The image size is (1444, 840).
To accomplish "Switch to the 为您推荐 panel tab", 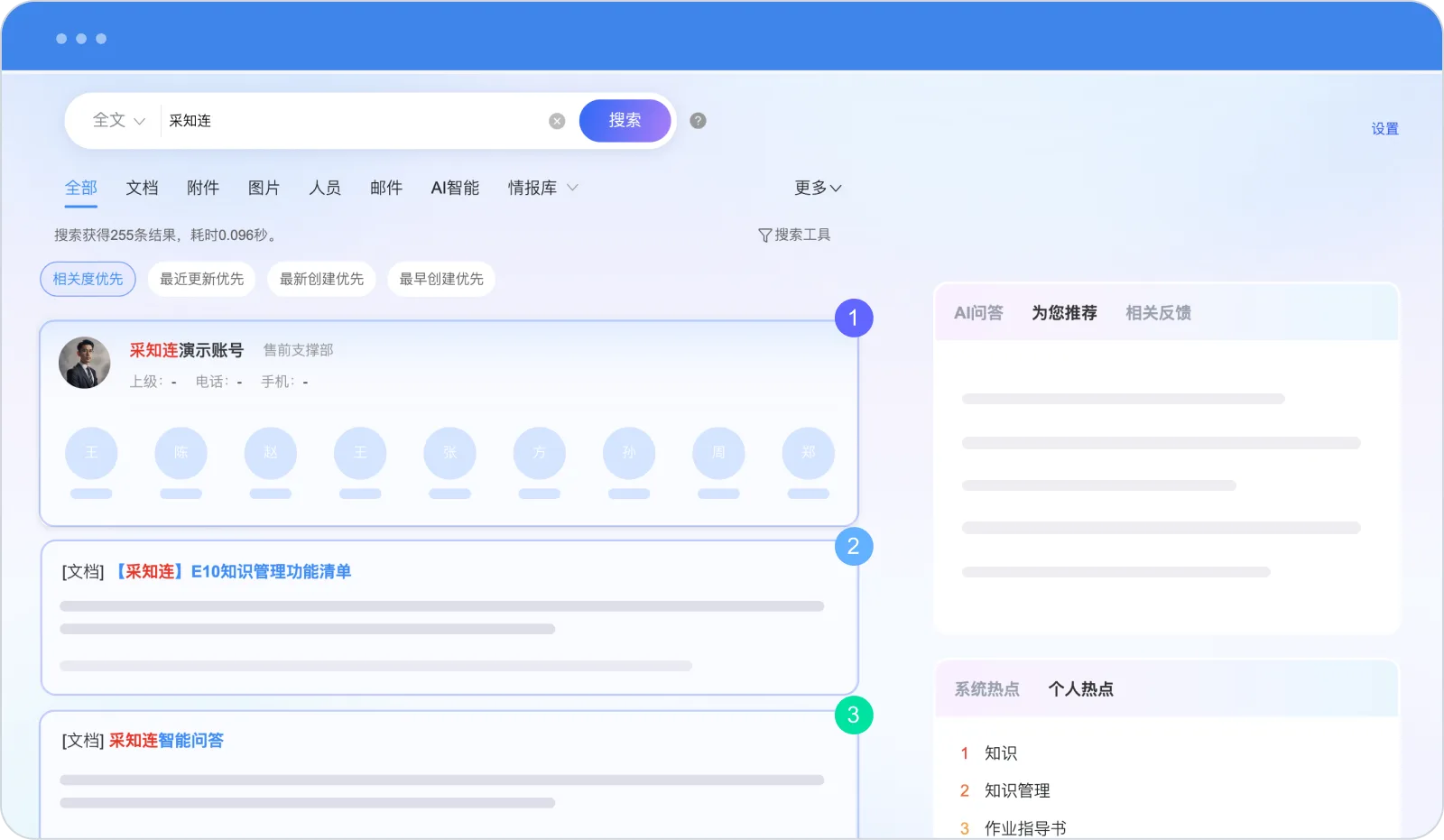I will pyautogui.click(x=1064, y=313).
